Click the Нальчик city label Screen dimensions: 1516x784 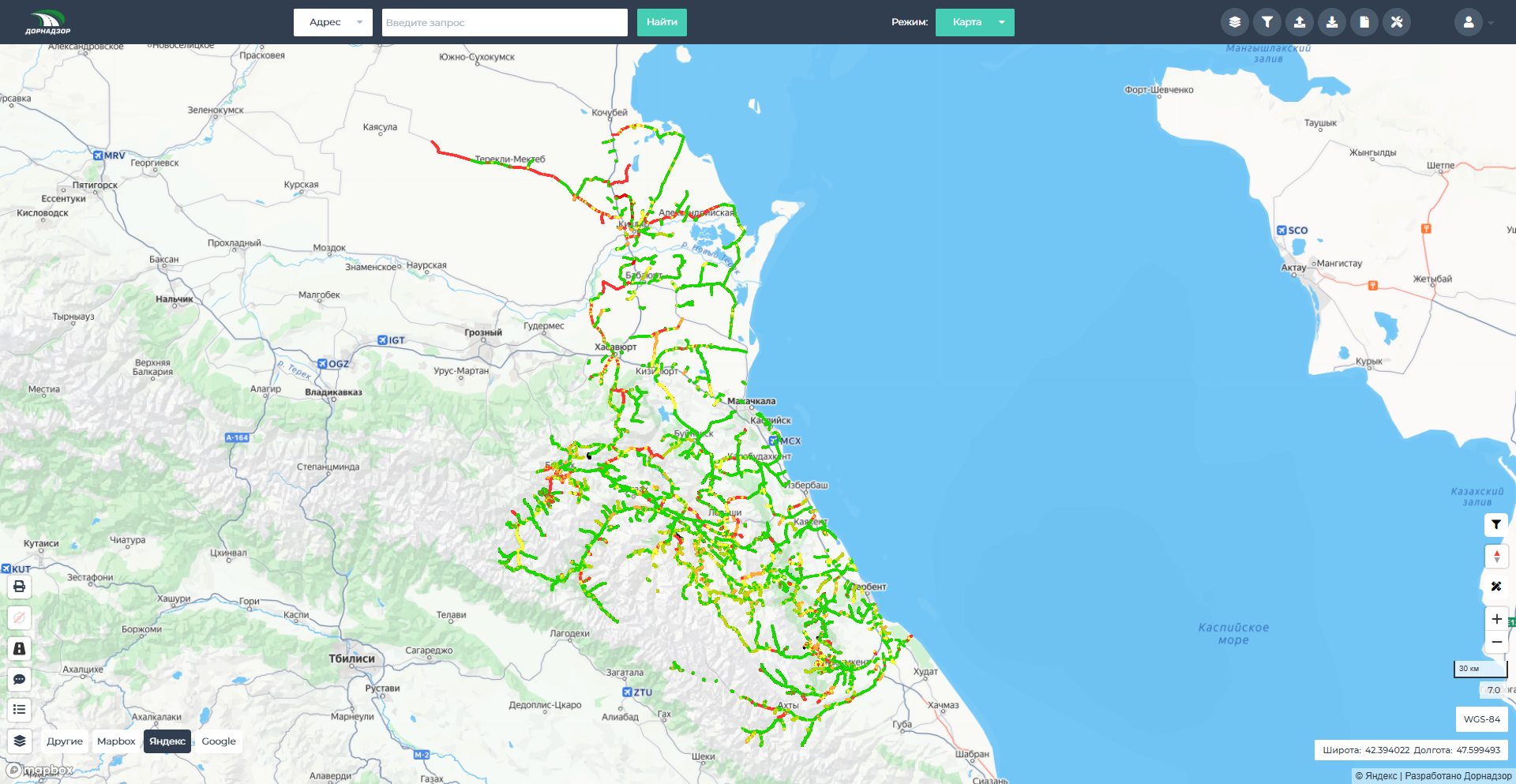point(174,299)
